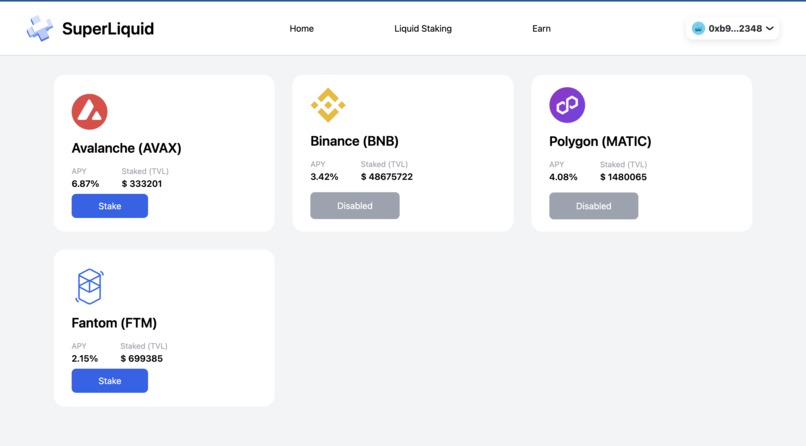Screen dimensions: 806x446
Task: Click Staked (TVL) label in Fantom card
Action: pos(144,346)
